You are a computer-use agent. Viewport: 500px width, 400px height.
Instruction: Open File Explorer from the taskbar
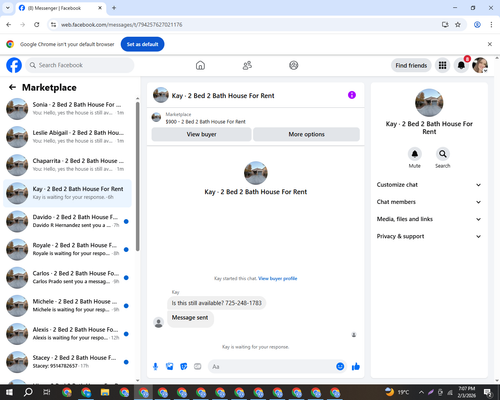(105, 392)
